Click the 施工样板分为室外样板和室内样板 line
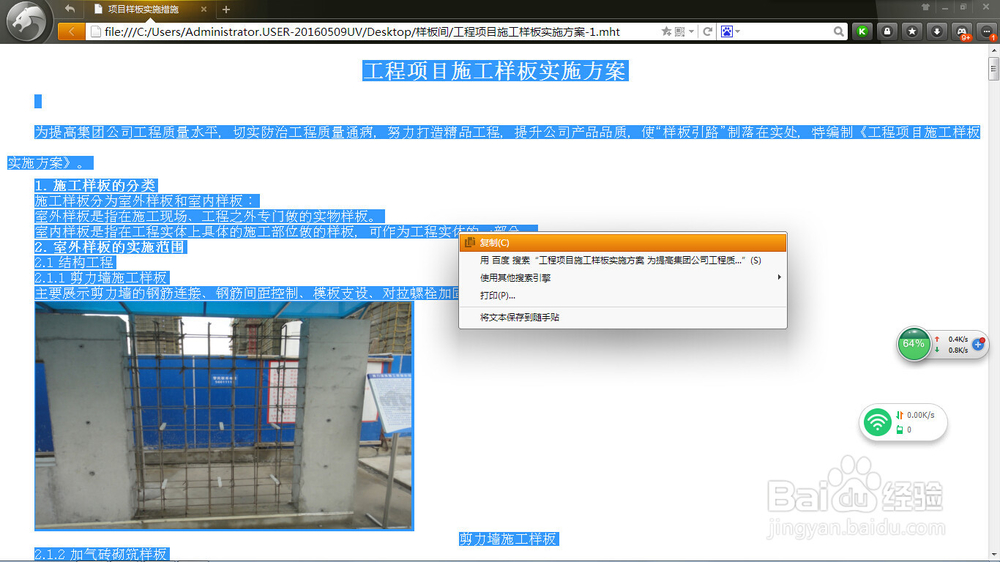 point(147,201)
